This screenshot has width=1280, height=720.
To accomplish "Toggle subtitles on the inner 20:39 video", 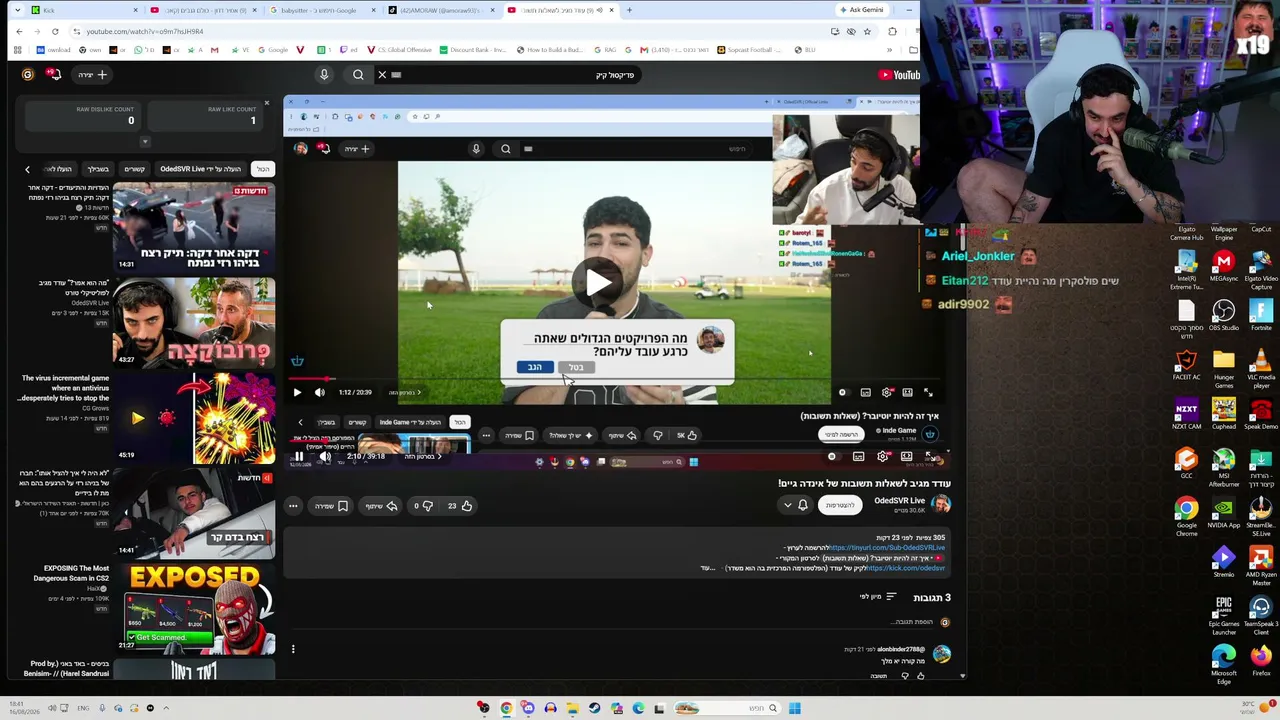I will coord(865,393).
